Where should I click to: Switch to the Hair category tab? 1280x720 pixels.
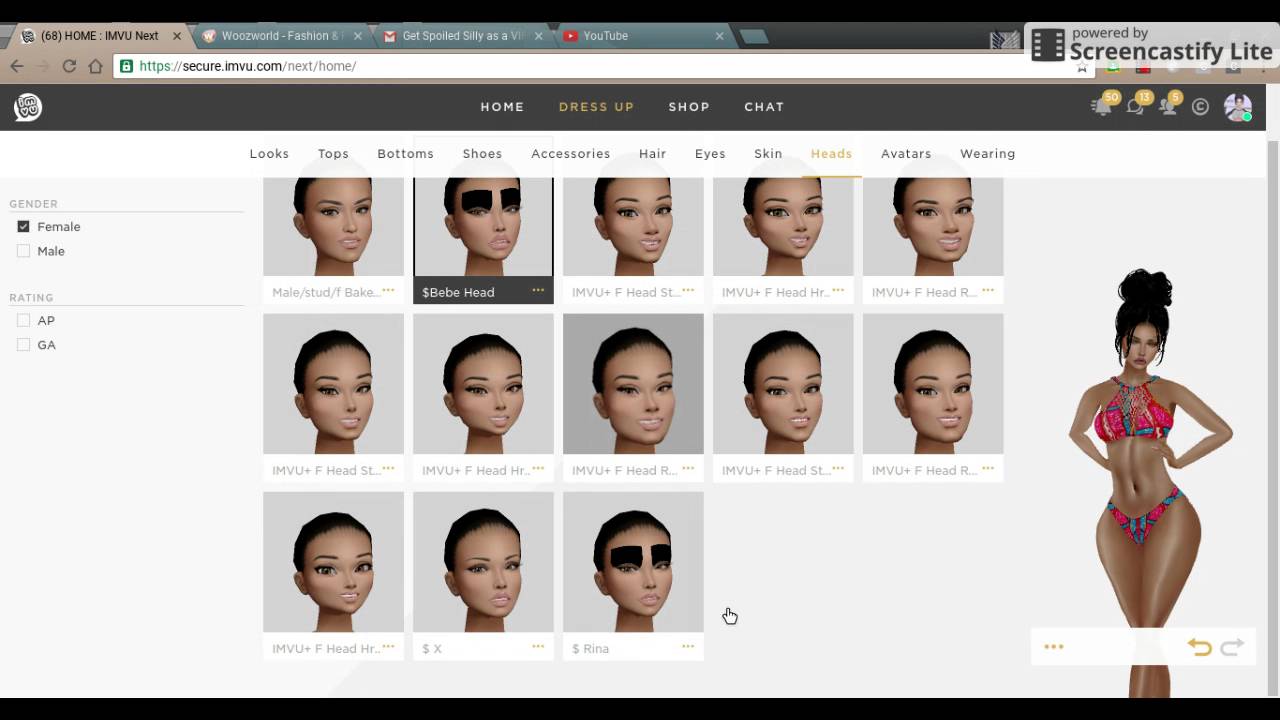(652, 154)
